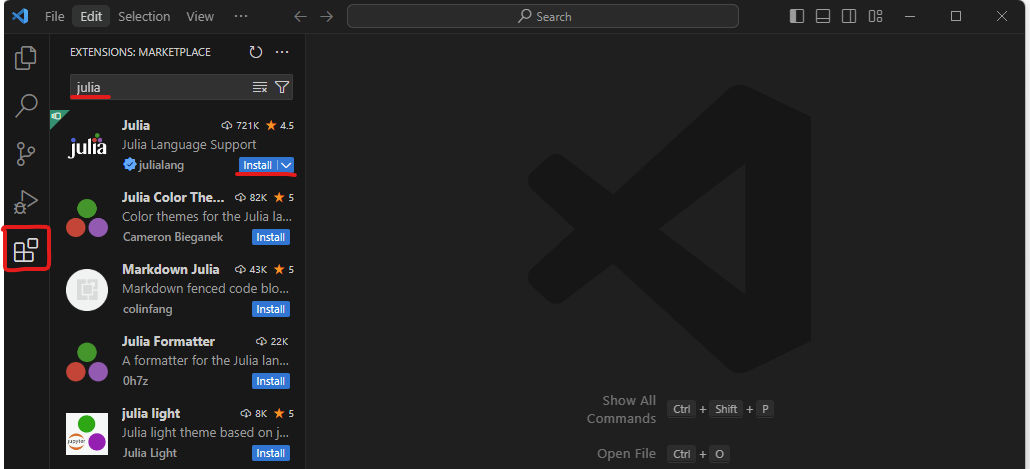Screen dimensions: 1030x469
Task: Install Julia Formatter extension
Action: tap(271, 381)
